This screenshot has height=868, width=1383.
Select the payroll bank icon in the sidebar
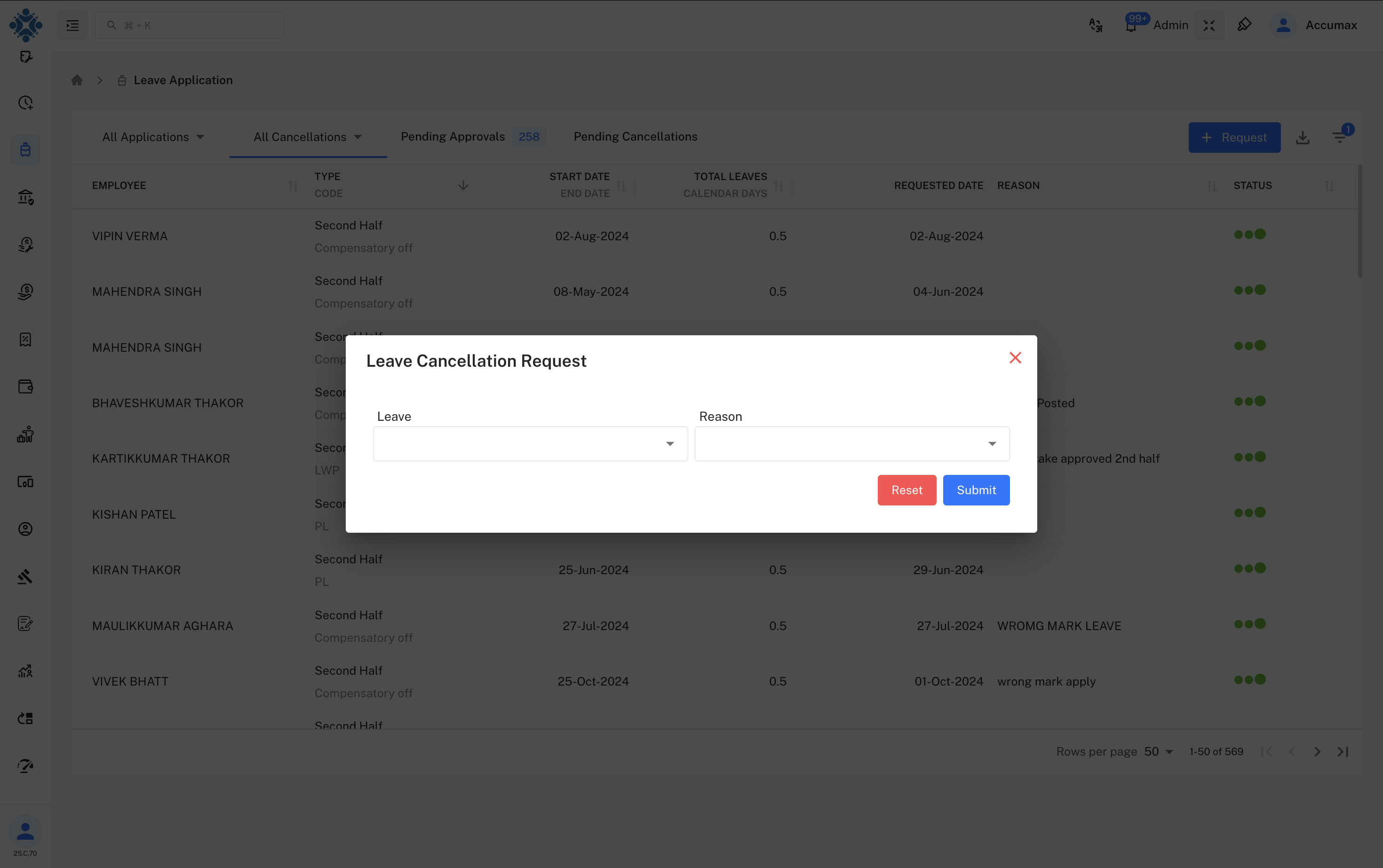tap(25, 197)
